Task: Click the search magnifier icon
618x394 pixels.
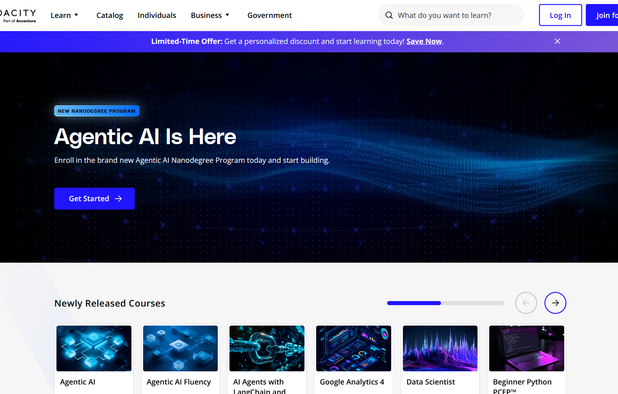Action: (x=389, y=15)
